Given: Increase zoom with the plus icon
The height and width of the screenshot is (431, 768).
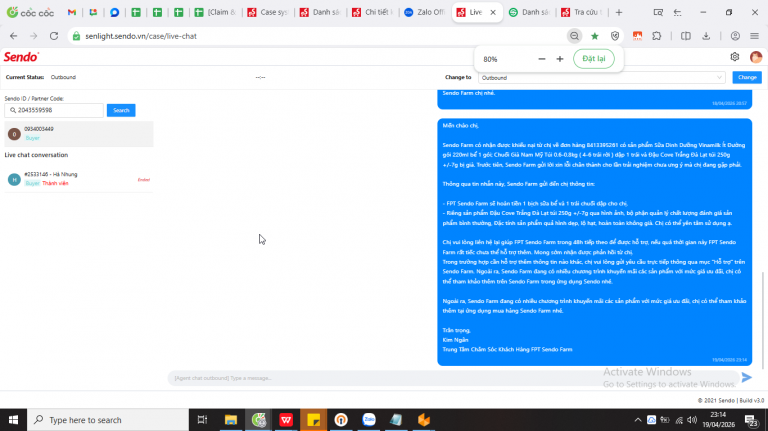Looking at the screenshot, I should tap(560, 59).
